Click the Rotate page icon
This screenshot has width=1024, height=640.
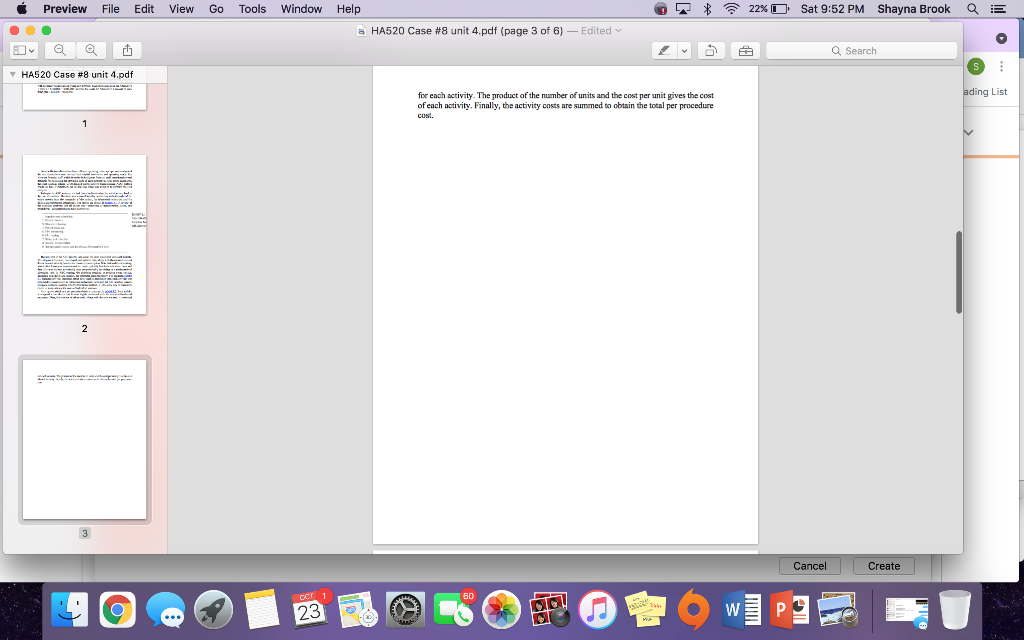click(709, 49)
